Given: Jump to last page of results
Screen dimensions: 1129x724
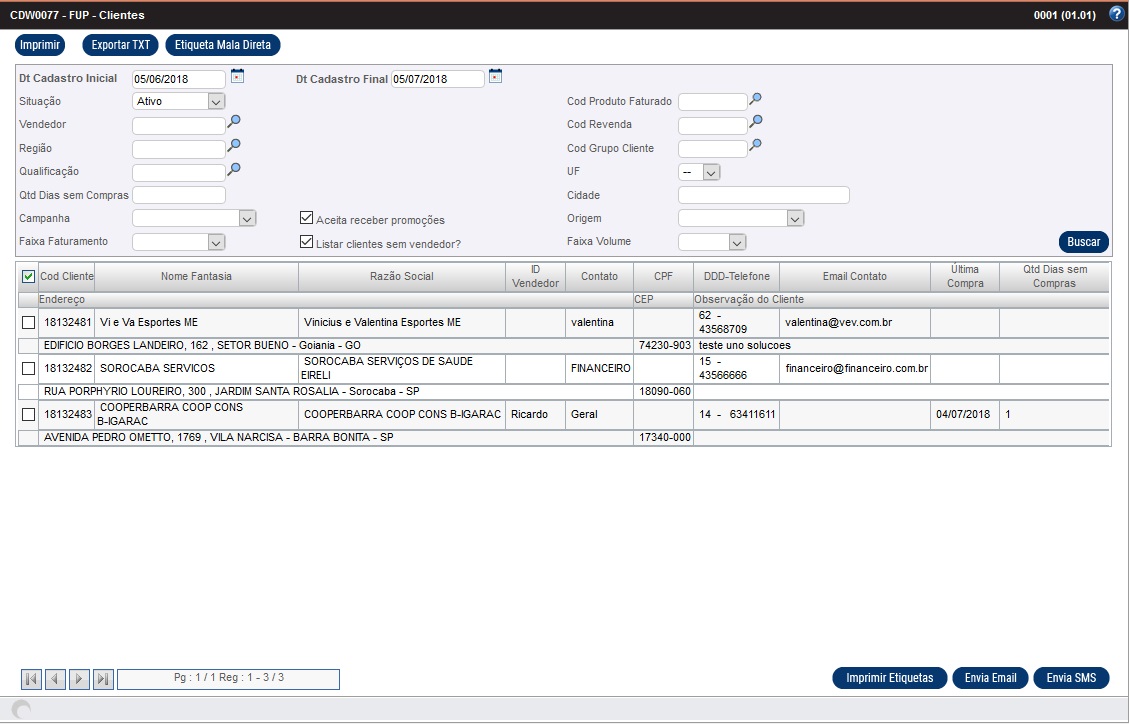Looking at the screenshot, I should pos(103,680).
